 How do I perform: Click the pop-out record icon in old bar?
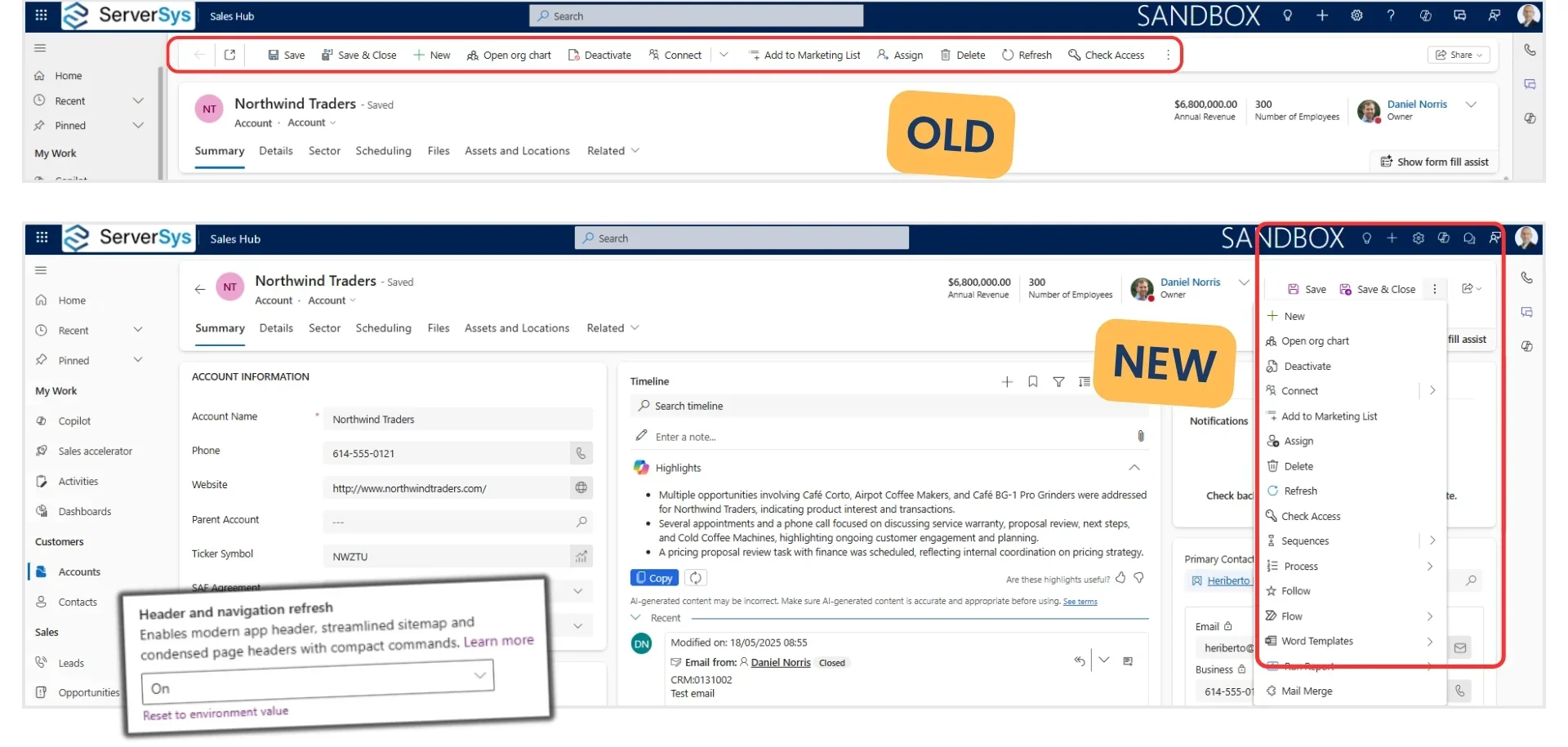230,55
